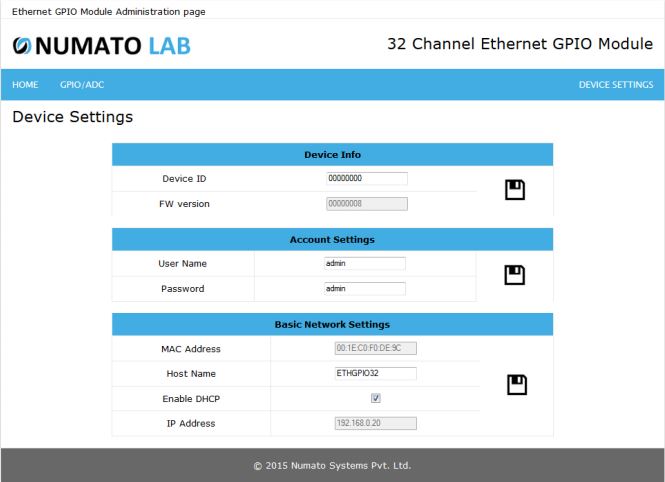The image size is (665, 482).
Task: Focus the Device ID input field
Action: coord(366,178)
